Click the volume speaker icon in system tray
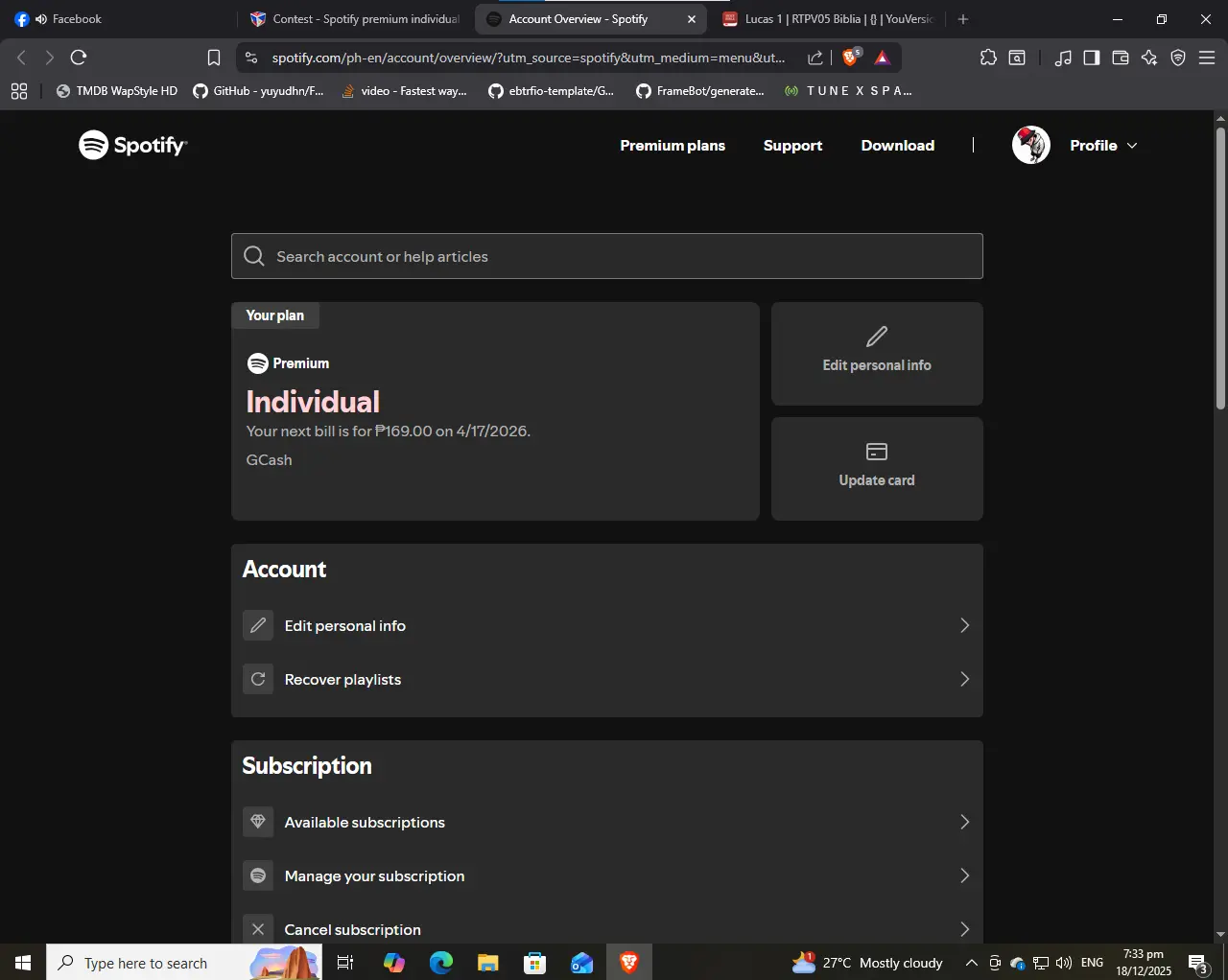The width and height of the screenshot is (1228, 980). pos(1064,963)
